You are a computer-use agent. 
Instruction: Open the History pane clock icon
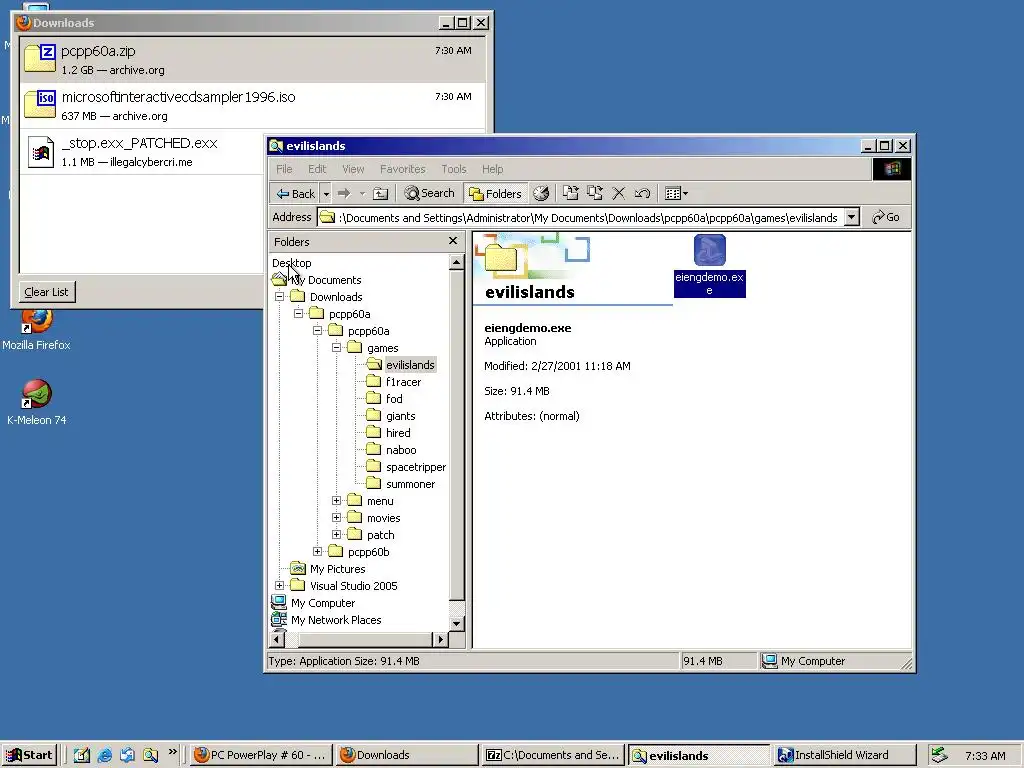click(x=541, y=193)
